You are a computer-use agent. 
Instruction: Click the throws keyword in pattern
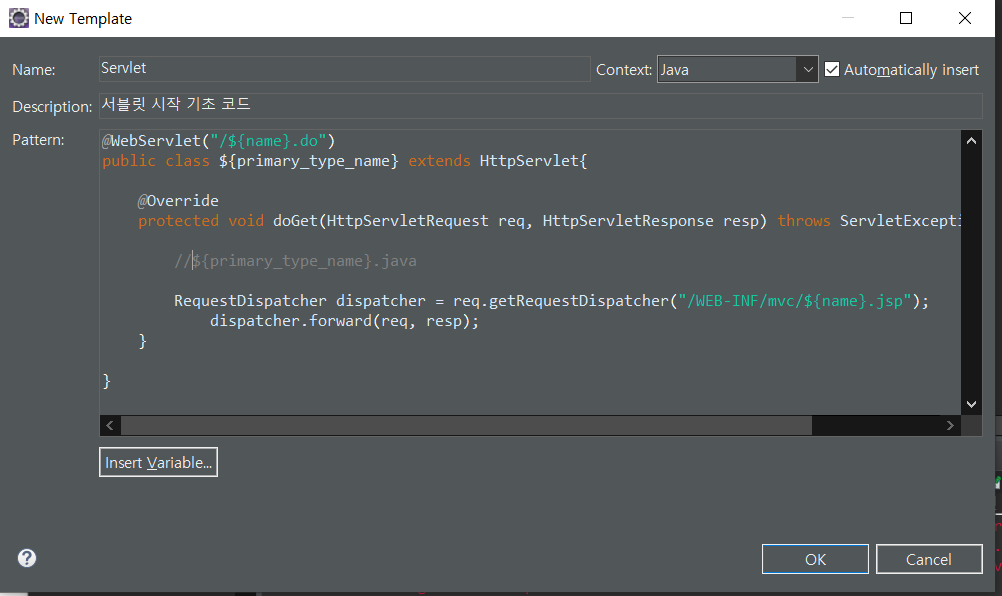coord(803,221)
